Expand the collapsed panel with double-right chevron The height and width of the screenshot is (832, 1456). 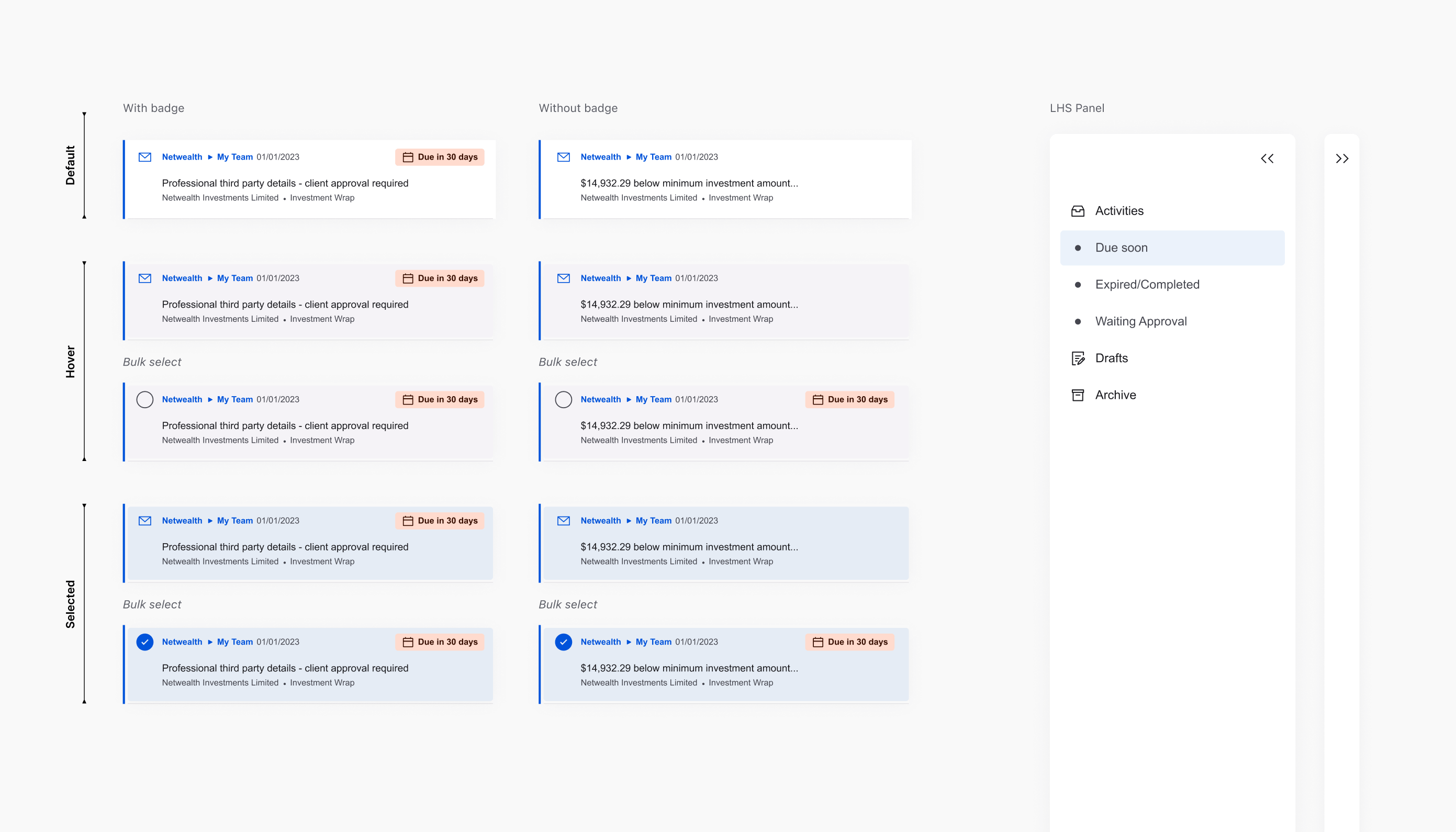pos(1342,159)
